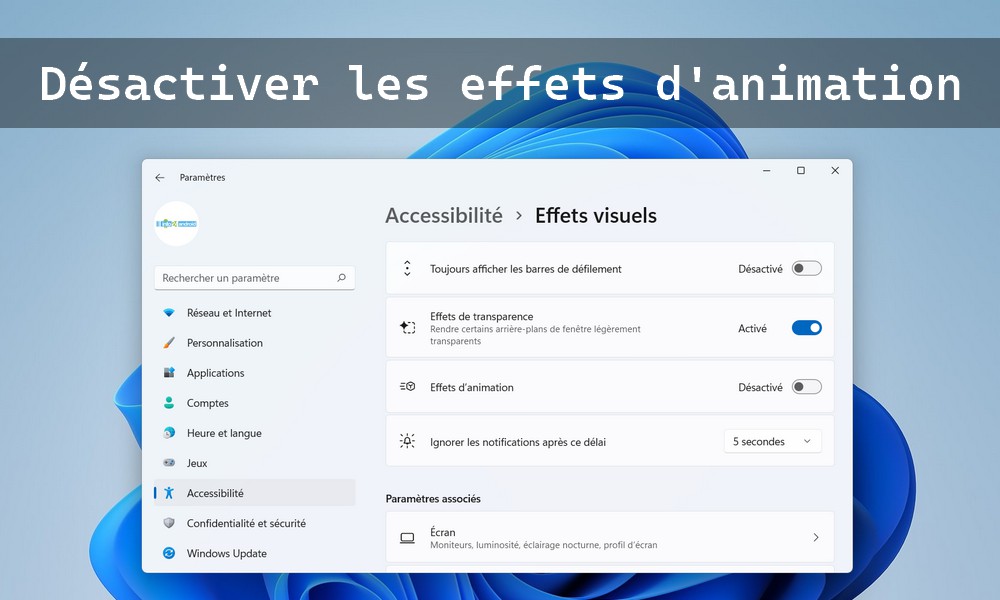Image resolution: width=1000 pixels, height=600 pixels.
Task: Close the Paramètres window
Action: (x=835, y=171)
